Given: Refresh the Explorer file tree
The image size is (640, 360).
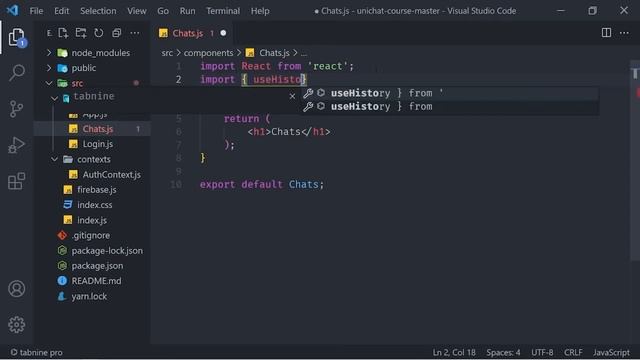Looking at the screenshot, I should tap(99, 33).
